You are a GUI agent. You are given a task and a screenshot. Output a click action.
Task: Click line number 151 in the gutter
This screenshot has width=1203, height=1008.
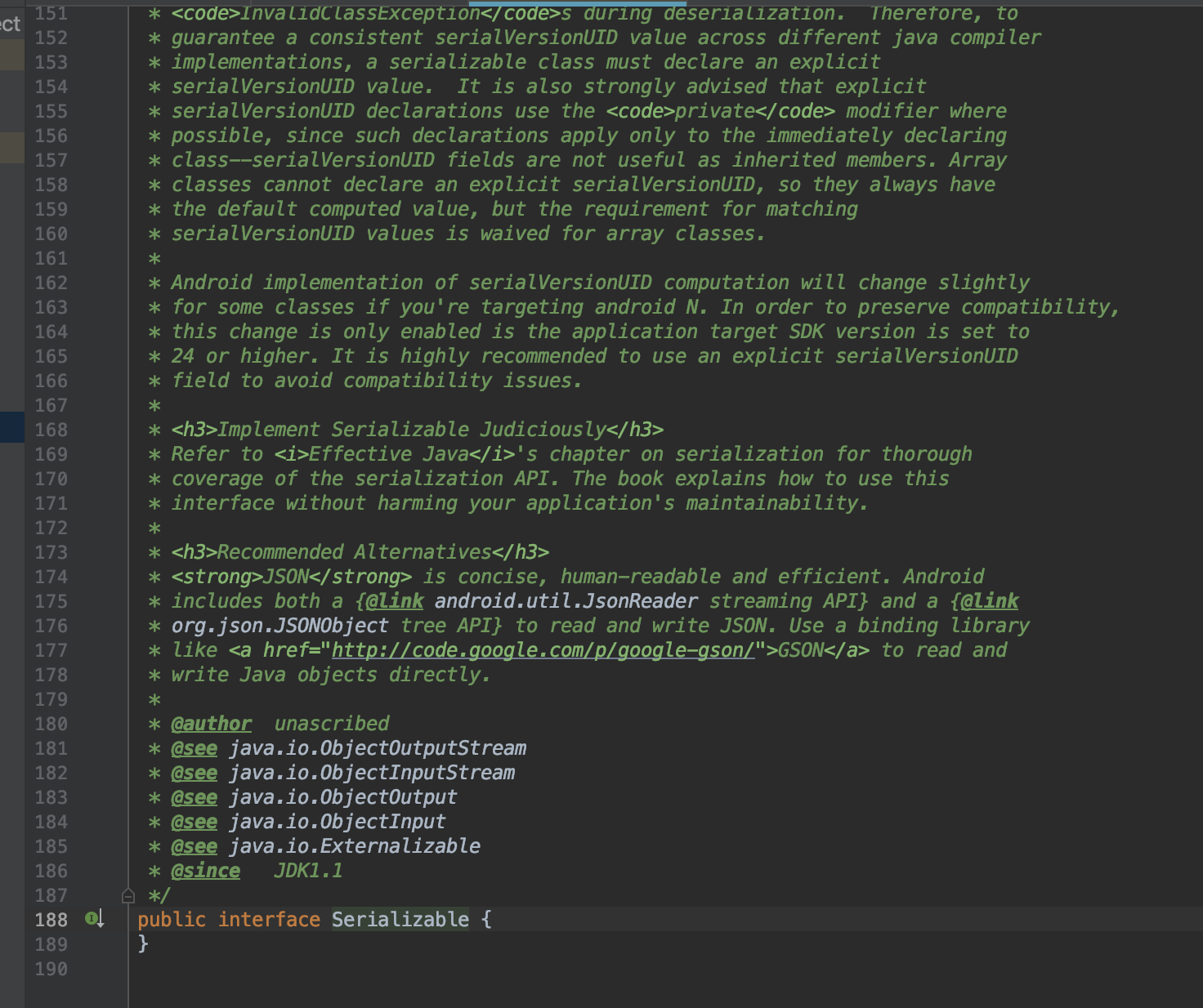[x=51, y=13]
